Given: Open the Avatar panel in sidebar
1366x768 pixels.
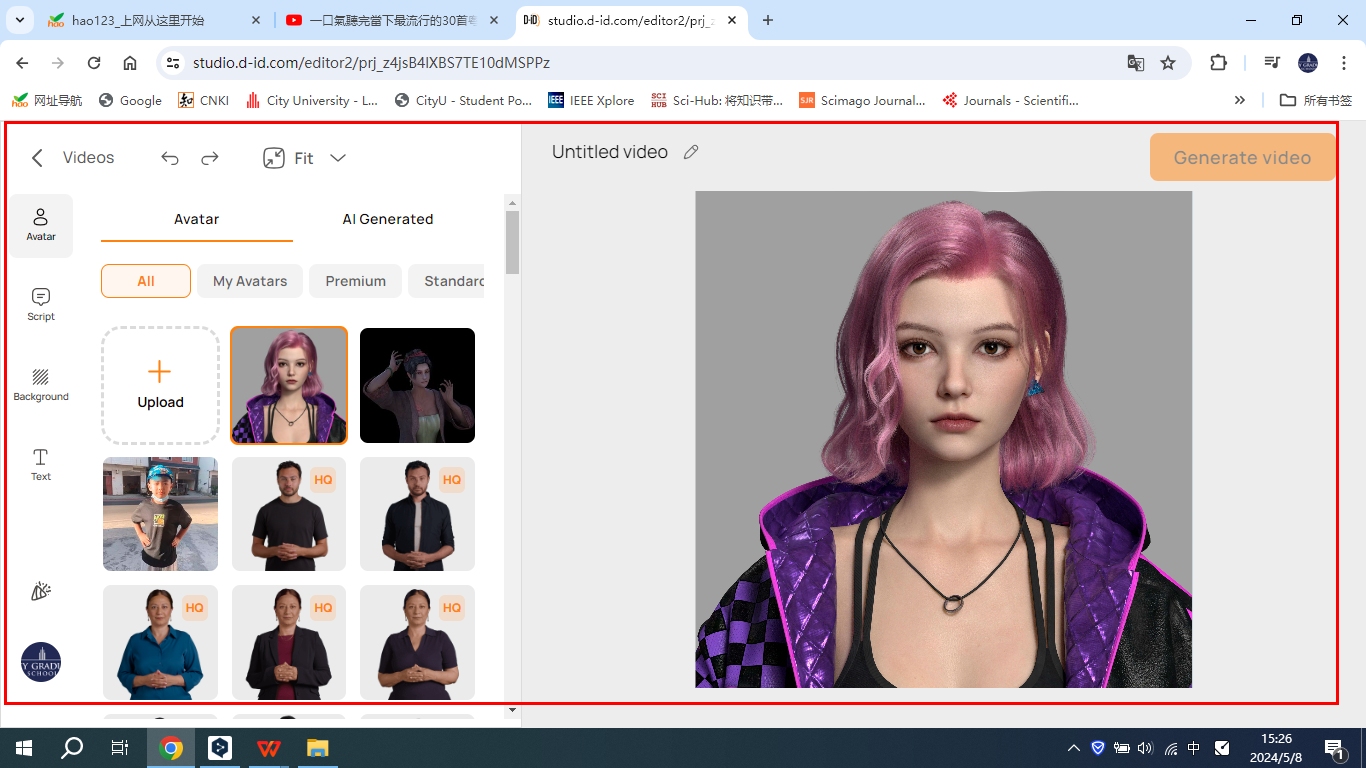Looking at the screenshot, I should tap(41, 225).
